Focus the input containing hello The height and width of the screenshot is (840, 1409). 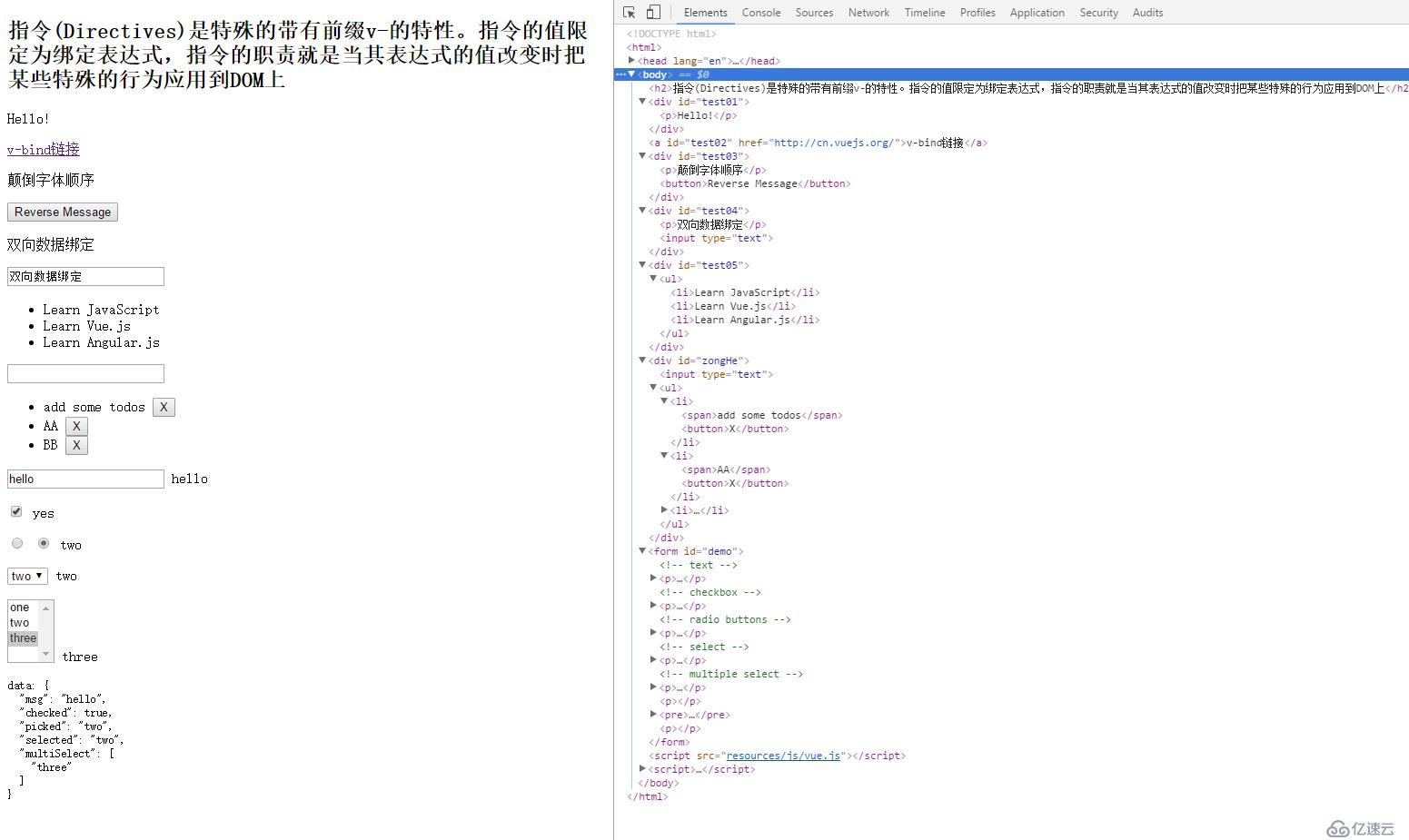click(x=85, y=479)
